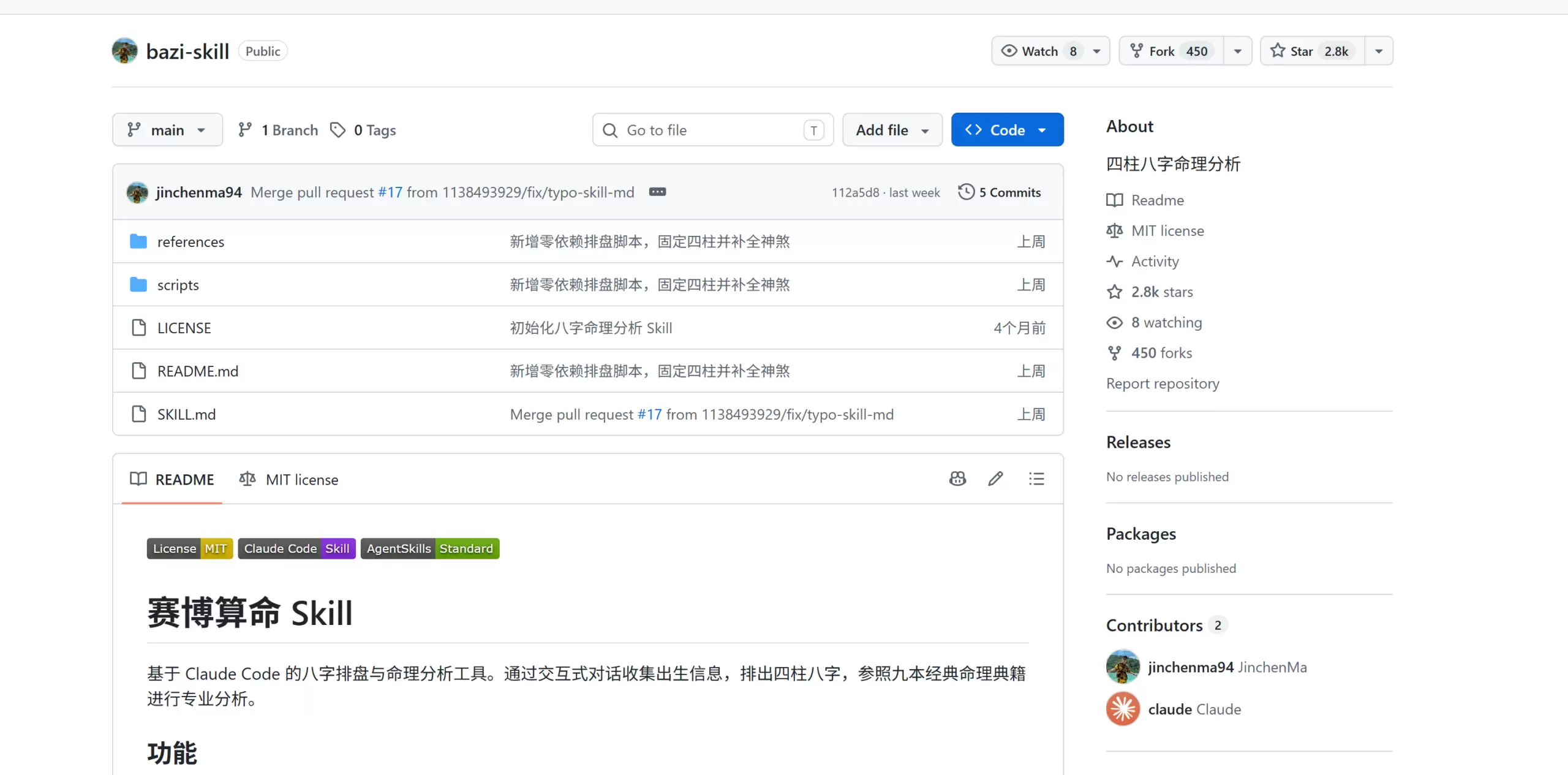The height and width of the screenshot is (775, 1568).
Task: Click the jinchenma94 avatar in the latest commit bar
Action: point(137,192)
